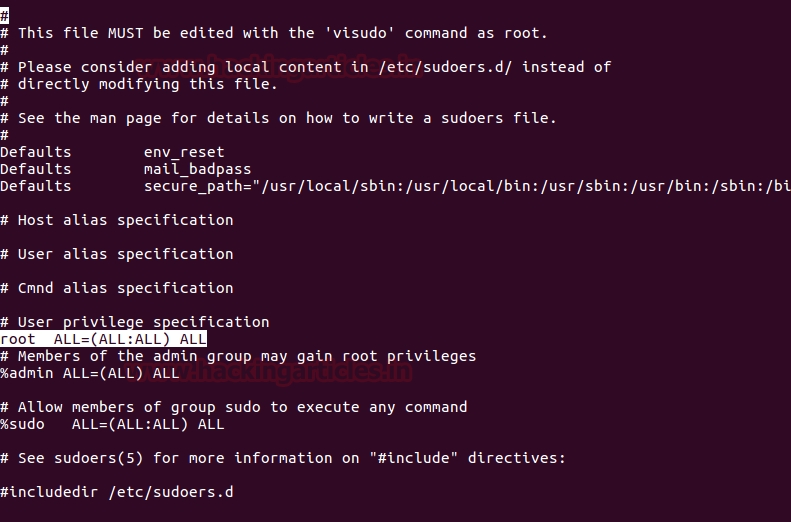Click the 'Allow members of group sudo' comment
The height and width of the screenshot is (522, 791).
click(234, 407)
